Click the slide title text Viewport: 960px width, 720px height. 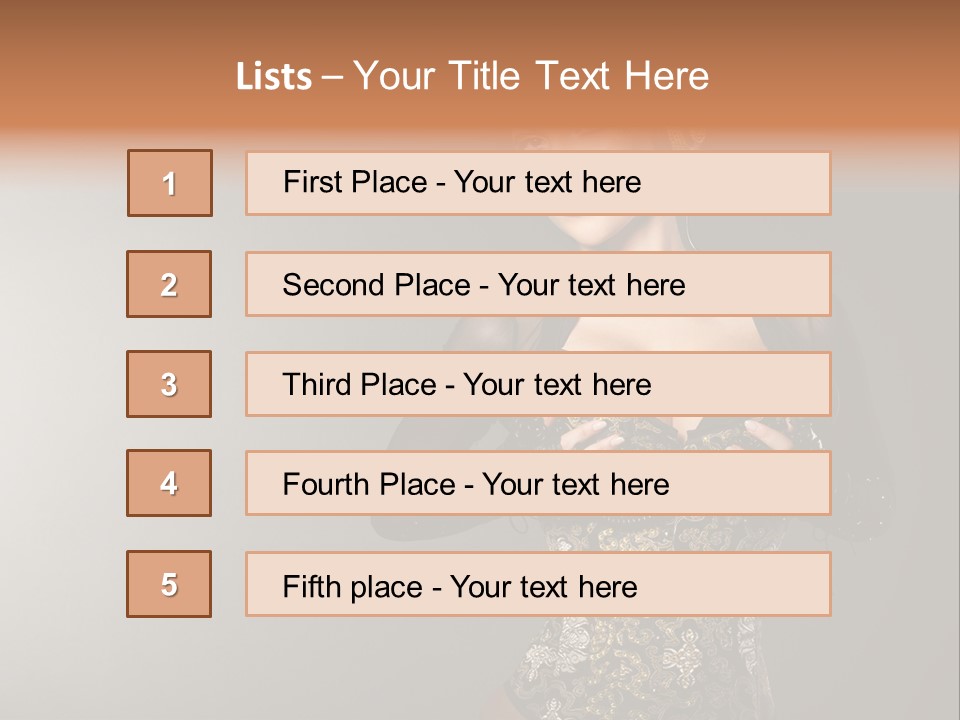pyautogui.click(x=473, y=76)
